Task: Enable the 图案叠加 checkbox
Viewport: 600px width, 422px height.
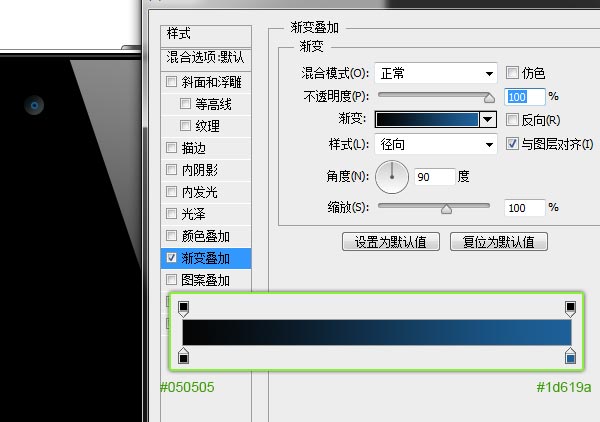Action: pyautogui.click(x=171, y=280)
